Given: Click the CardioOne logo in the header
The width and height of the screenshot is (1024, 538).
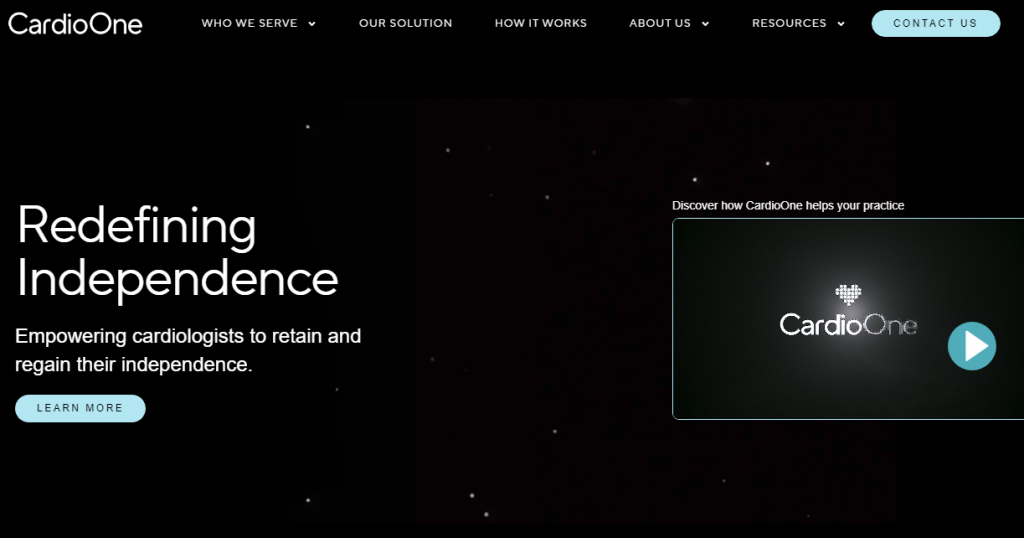Looking at the screenshot, I should (x=75, y=23).
